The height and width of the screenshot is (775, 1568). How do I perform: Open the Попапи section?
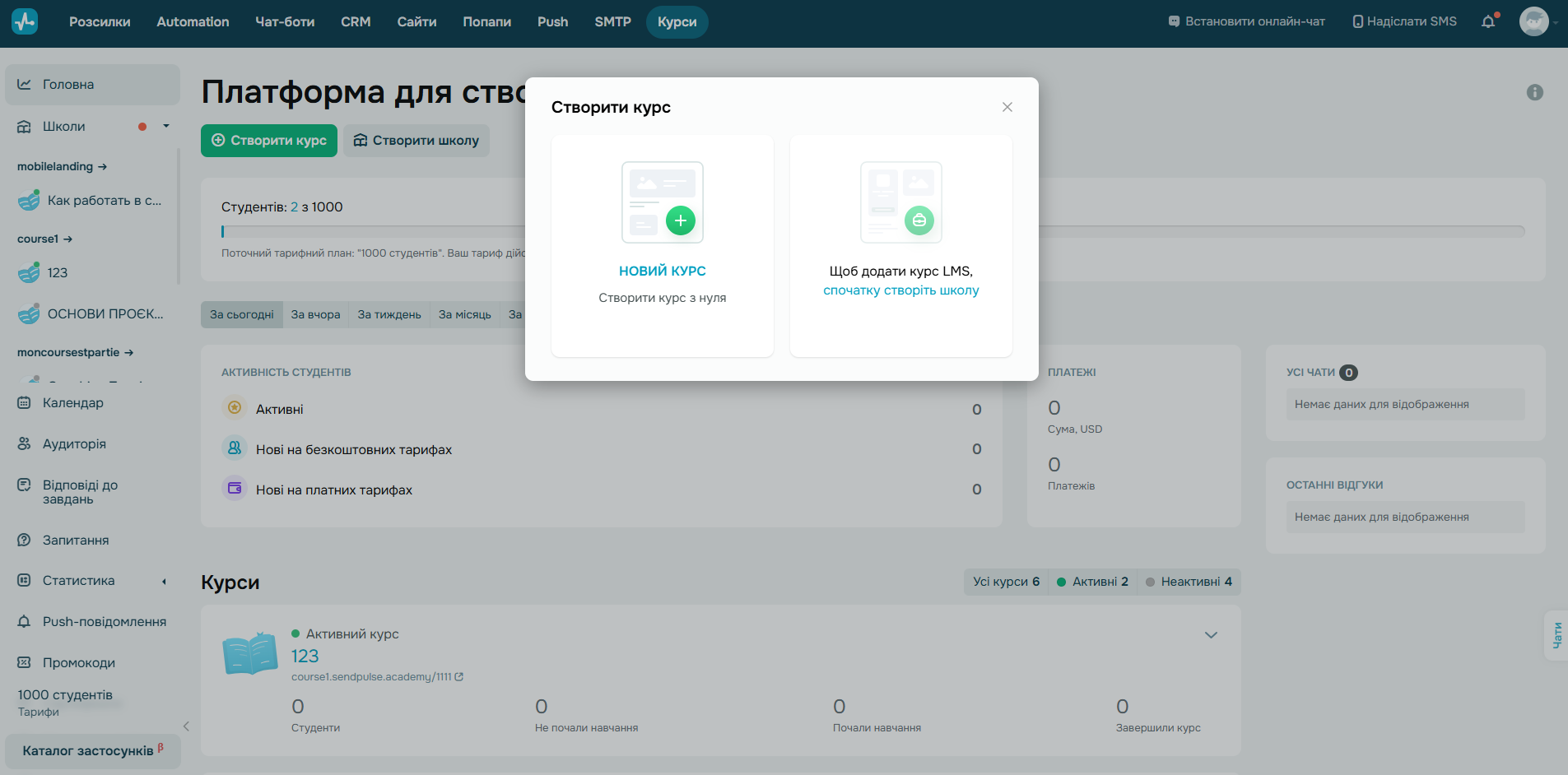click(486, 22)
